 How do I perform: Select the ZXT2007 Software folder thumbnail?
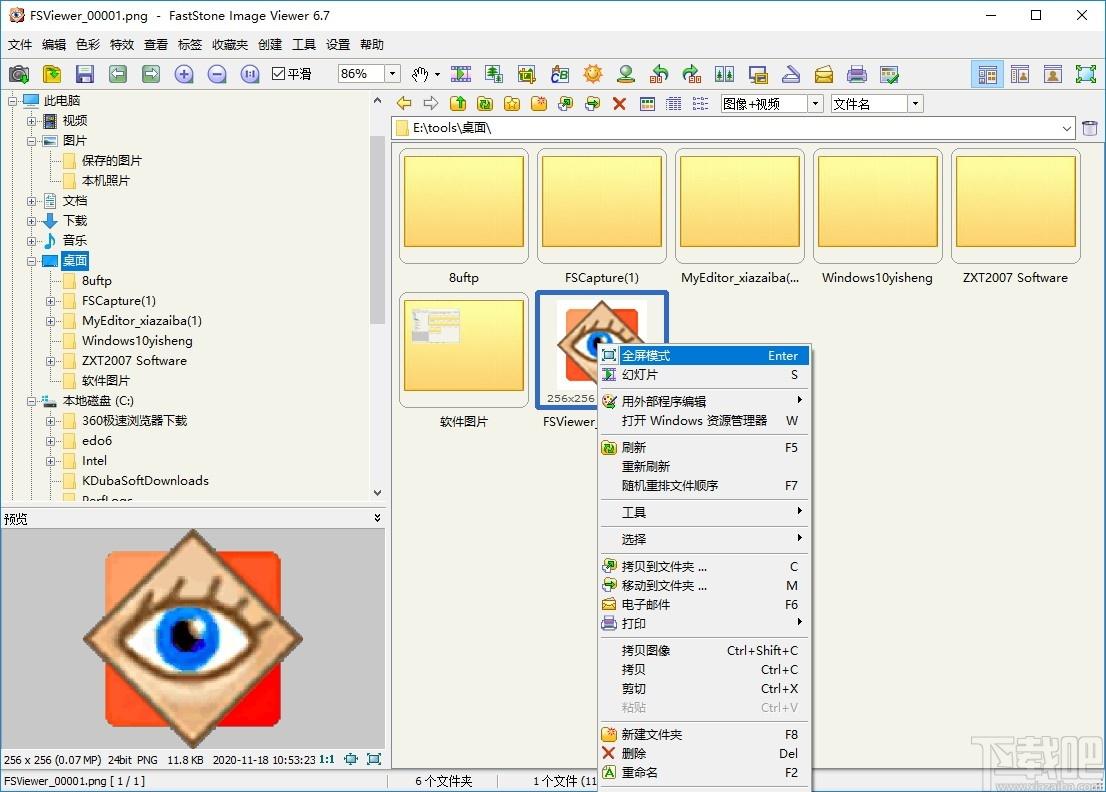click(1015, 206)
